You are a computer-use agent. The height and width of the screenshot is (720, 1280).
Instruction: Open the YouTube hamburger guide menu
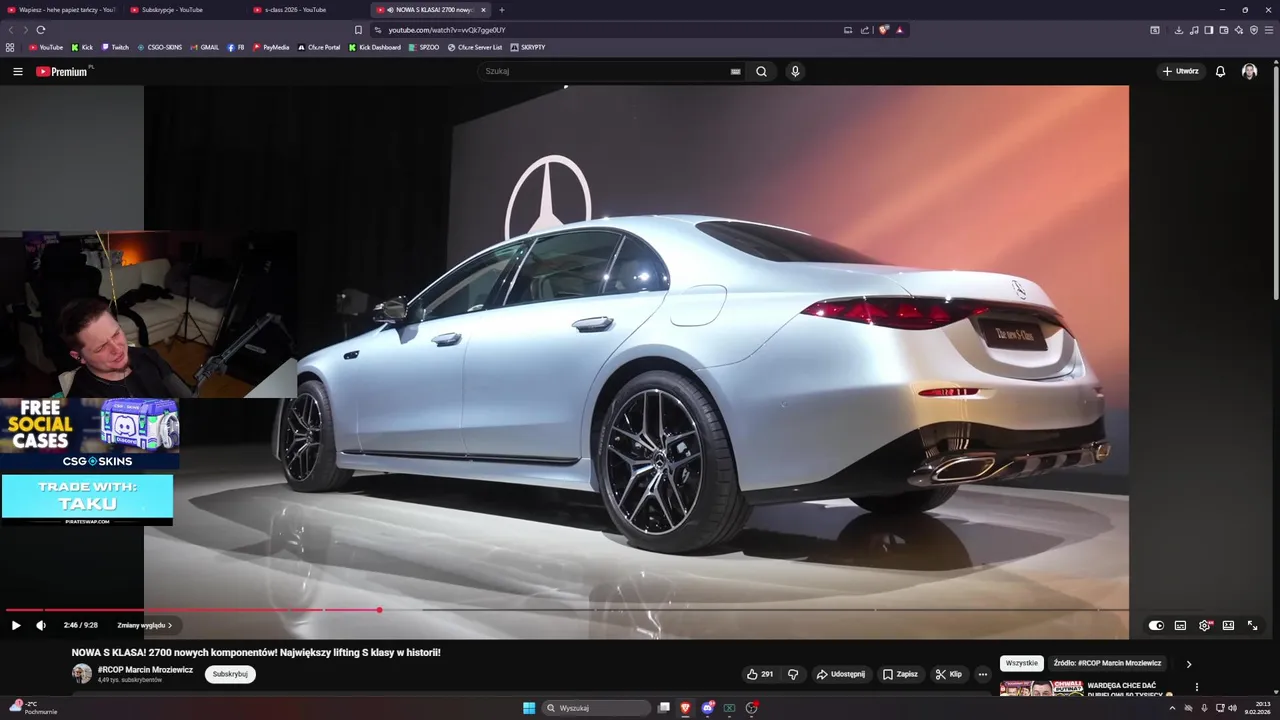tap(17, 71)
